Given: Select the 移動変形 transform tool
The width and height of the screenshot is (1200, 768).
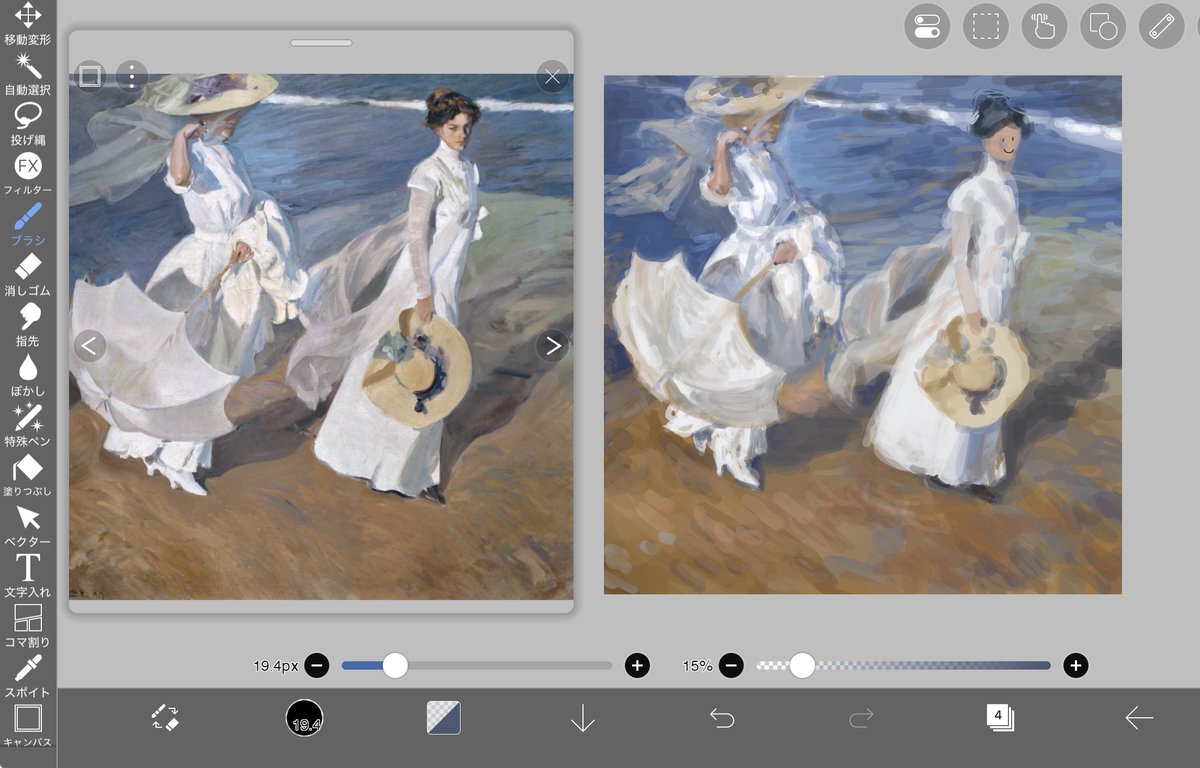Looking at the screenshot, I should 27,24.
